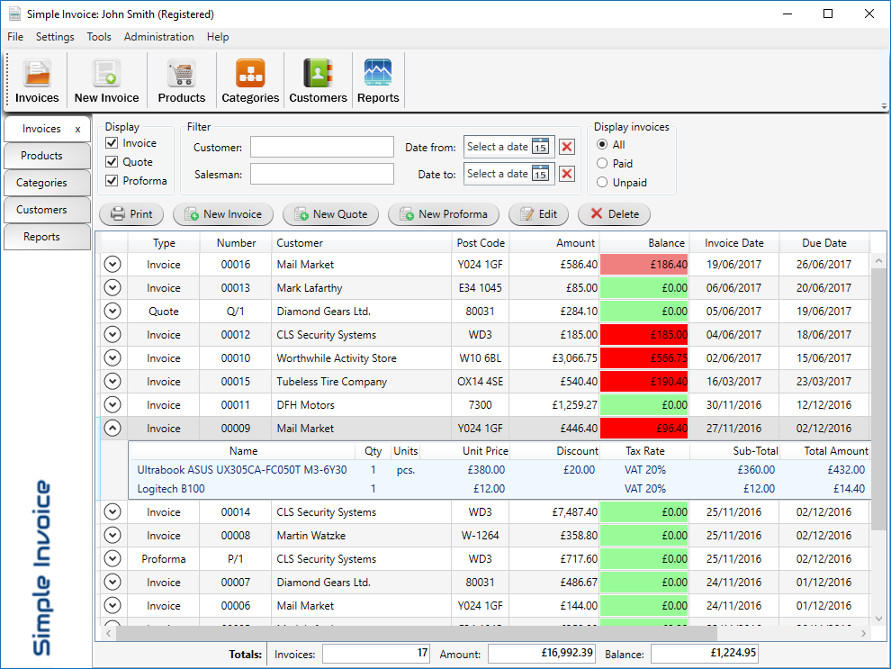
Task: Focus the Customer filter field
Action: pyautogui.click(x=322, y=147)
